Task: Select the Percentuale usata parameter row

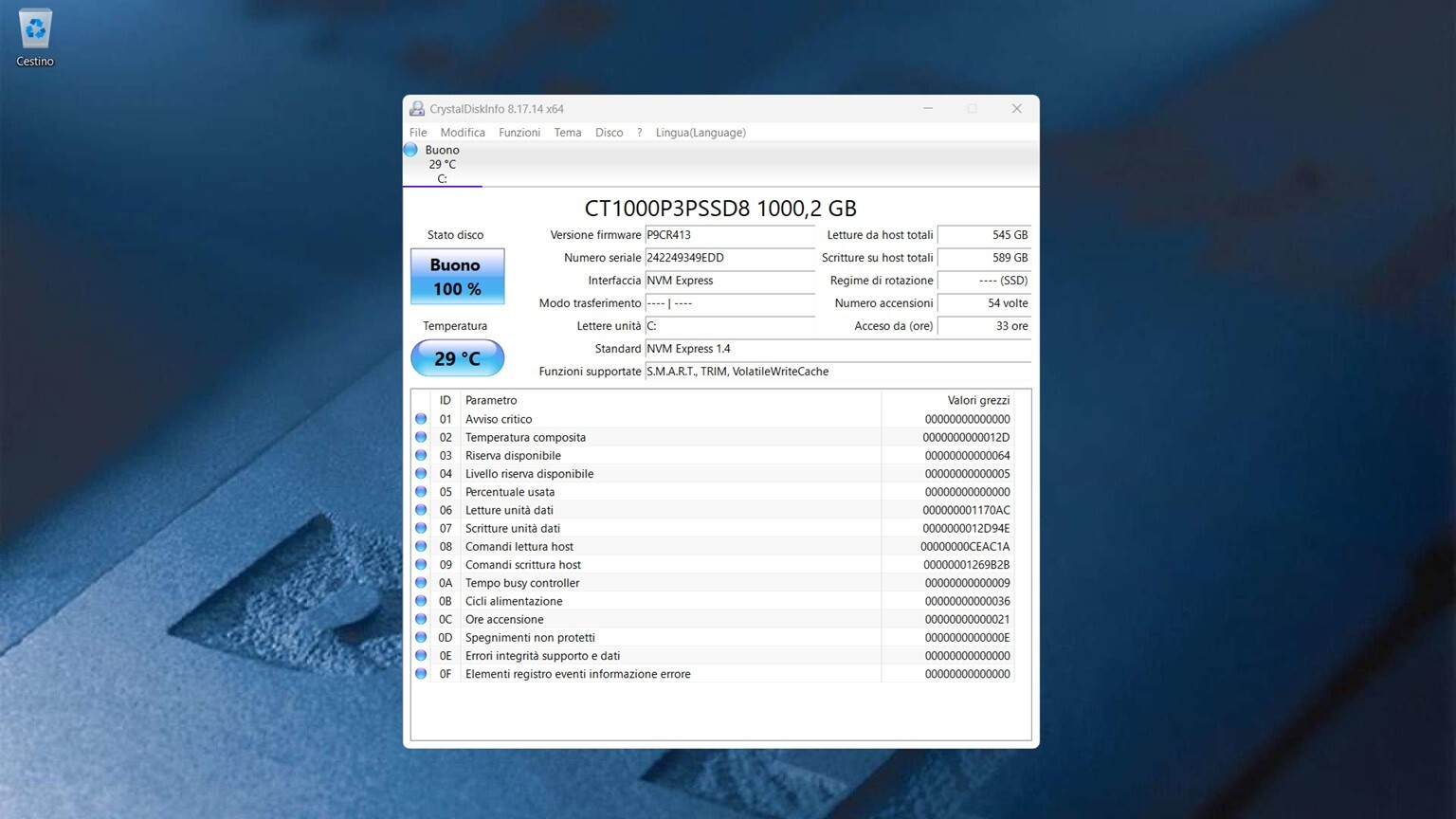Action: pos(714,492)
